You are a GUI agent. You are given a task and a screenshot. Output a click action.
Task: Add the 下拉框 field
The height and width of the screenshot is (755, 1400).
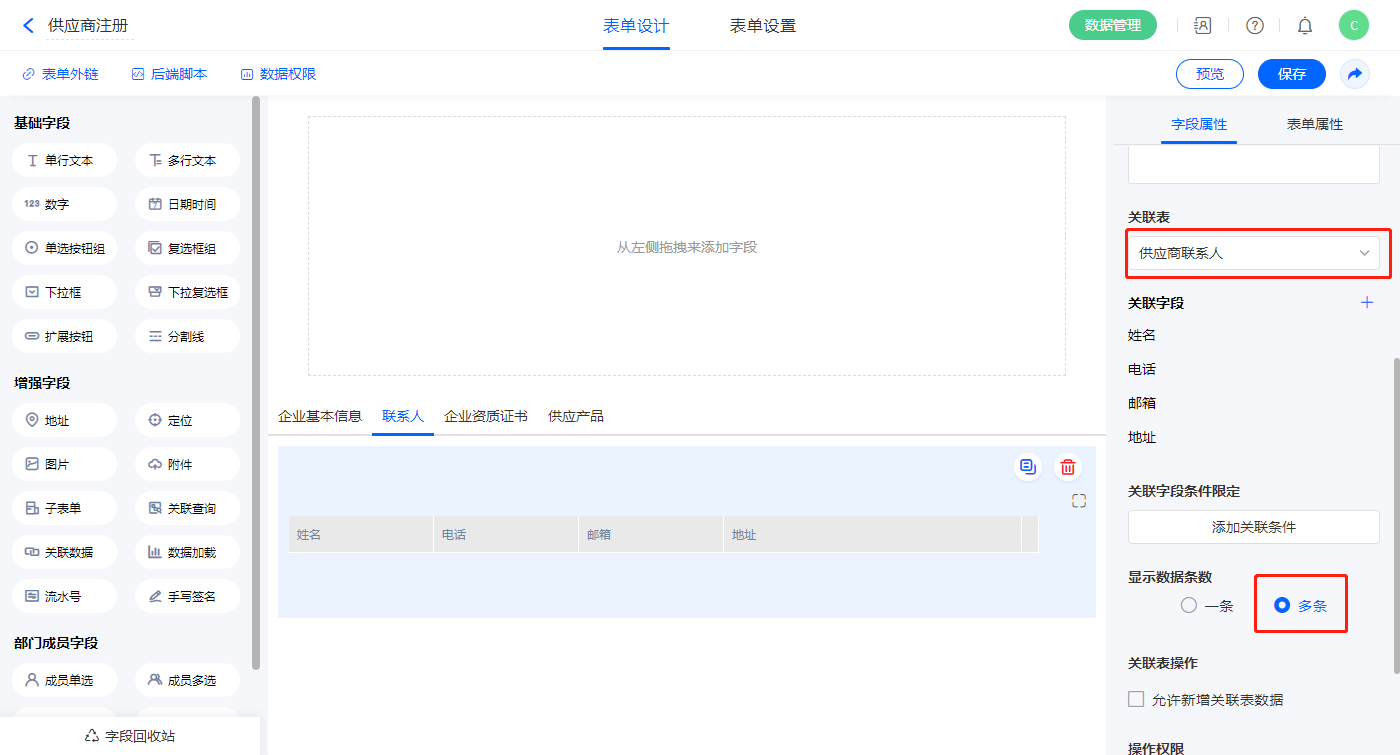click(x=64, y=293)
